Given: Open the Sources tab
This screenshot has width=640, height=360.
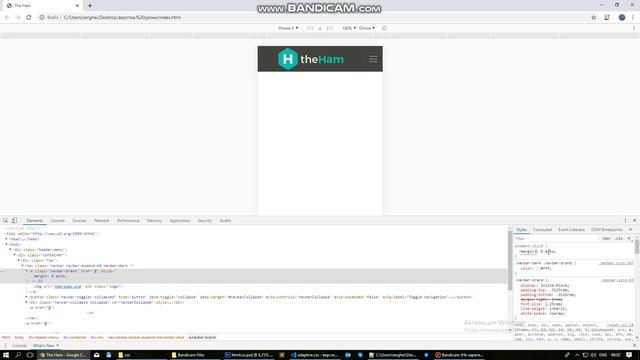Looking at the screenshot, I should (x=79, y=220).
